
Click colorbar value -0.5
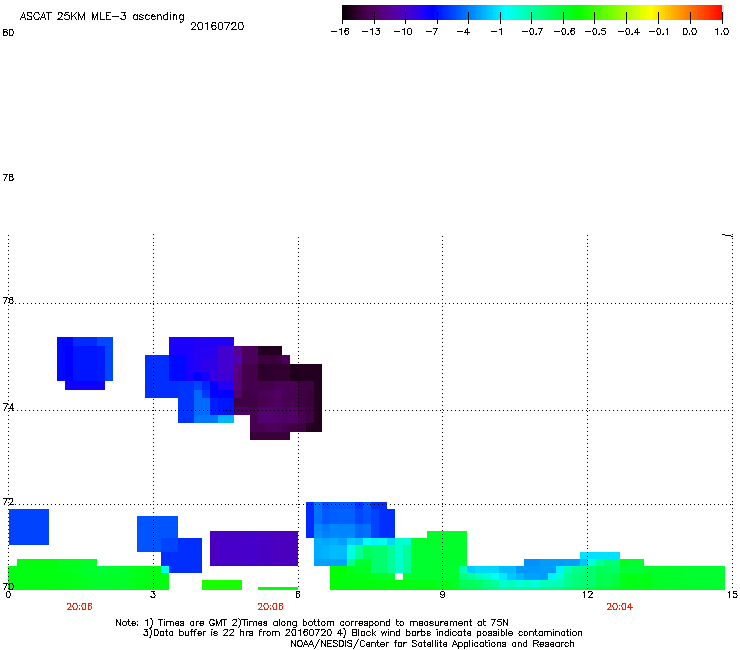(595, 32)
